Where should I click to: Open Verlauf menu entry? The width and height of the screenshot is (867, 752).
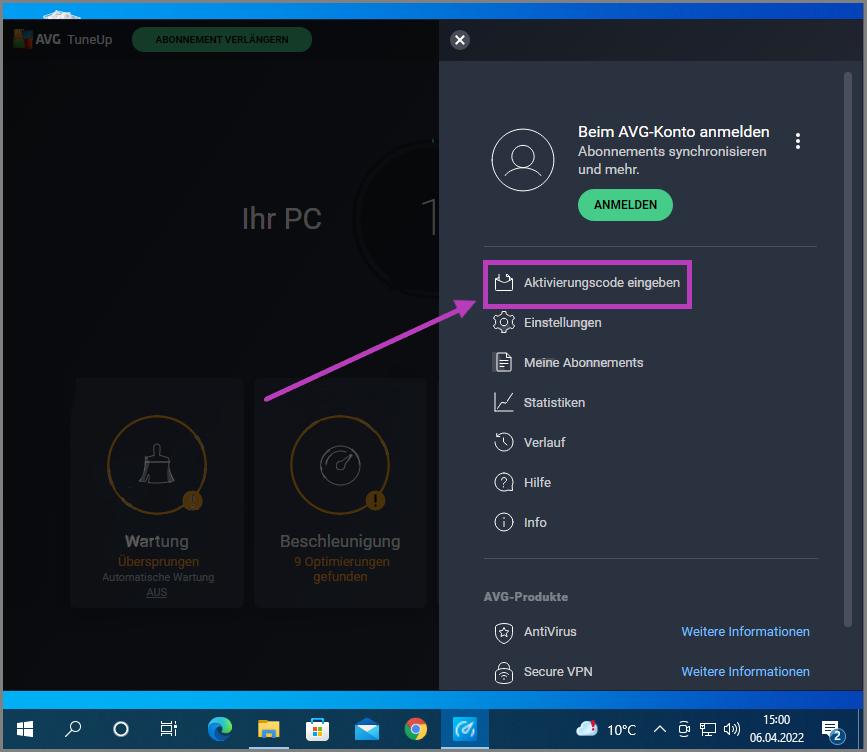pos(545,442)
